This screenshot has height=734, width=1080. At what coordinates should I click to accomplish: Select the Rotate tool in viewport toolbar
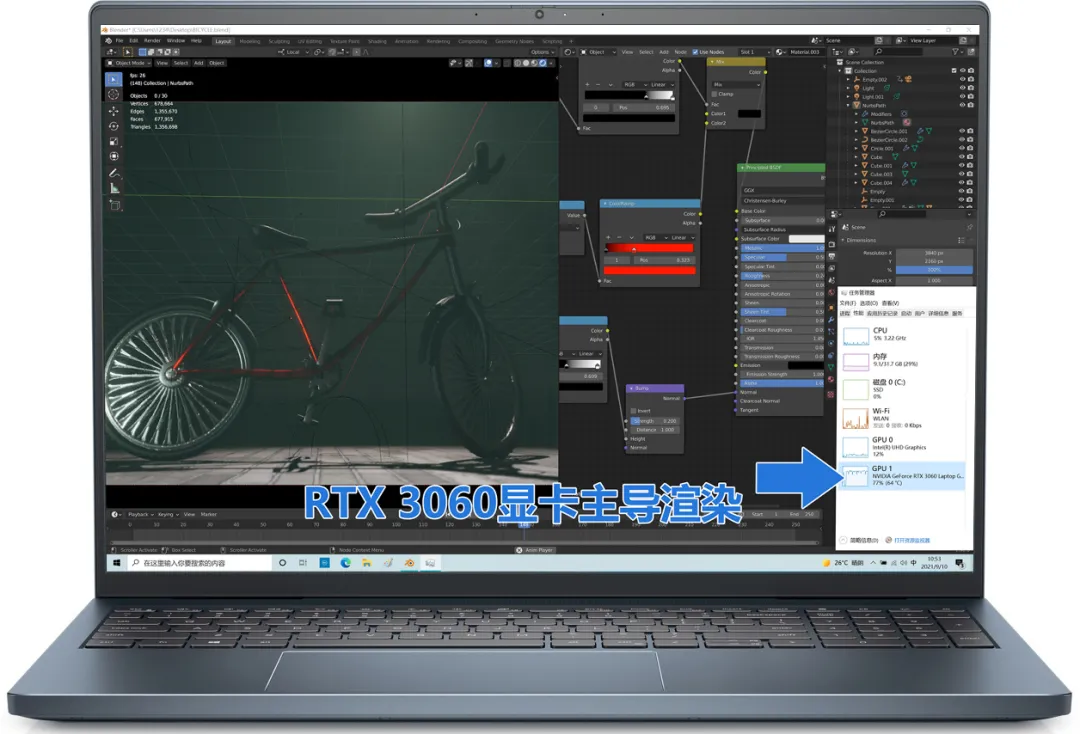(114, 126)
